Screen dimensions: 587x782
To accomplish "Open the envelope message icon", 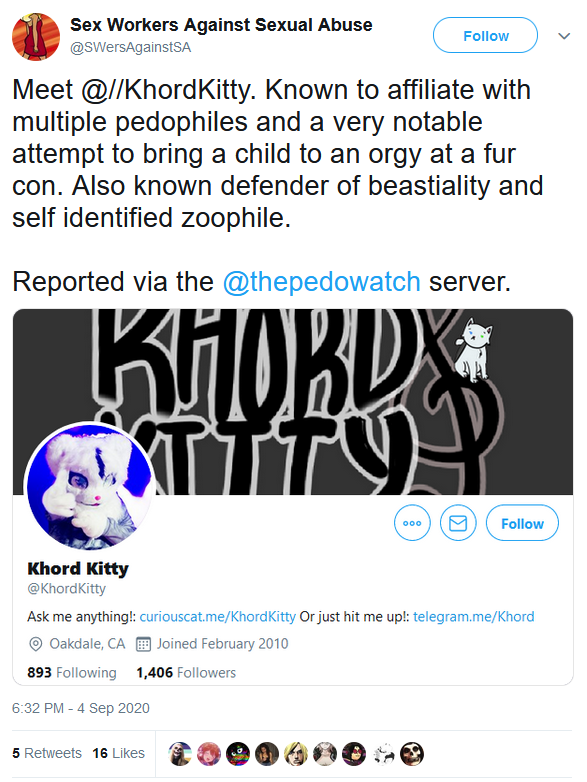I will point(458,523).
